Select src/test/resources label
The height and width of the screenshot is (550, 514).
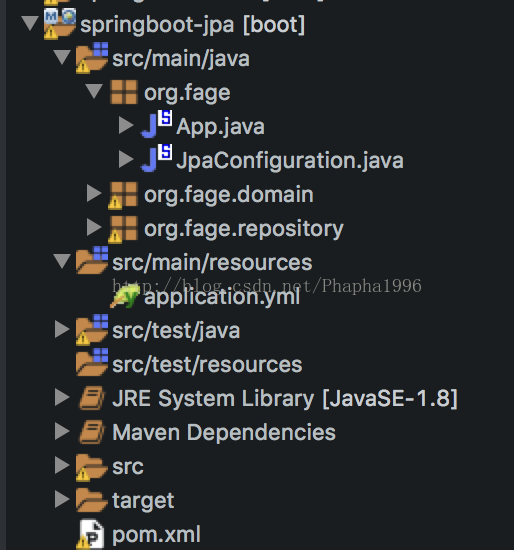click(207, 364)
